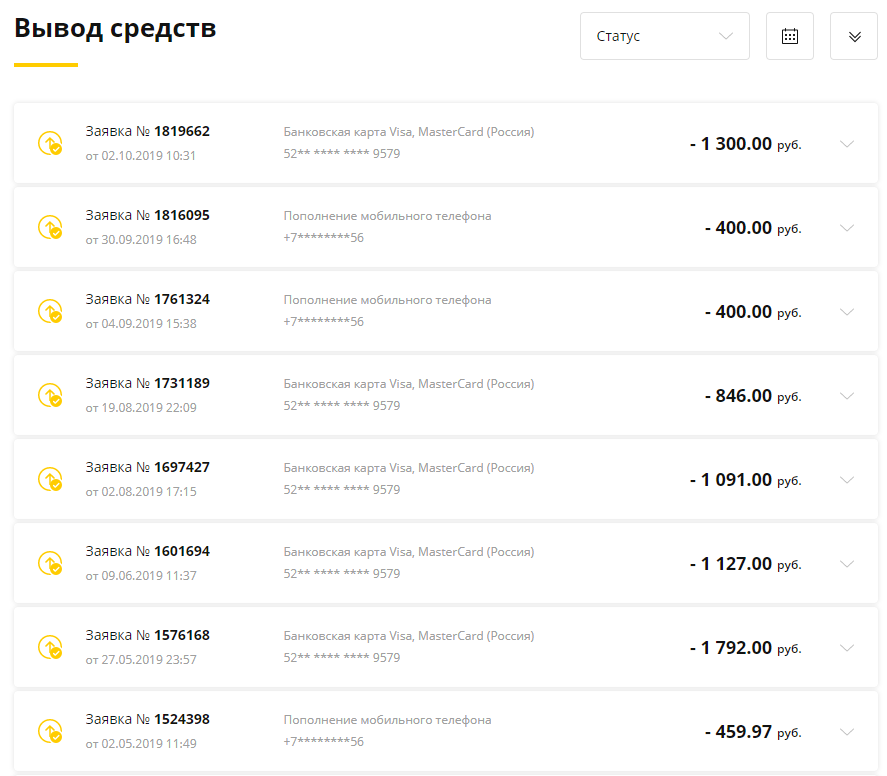
Task: Click the double-chevron expand all button
Action: (x=854, y=36)
